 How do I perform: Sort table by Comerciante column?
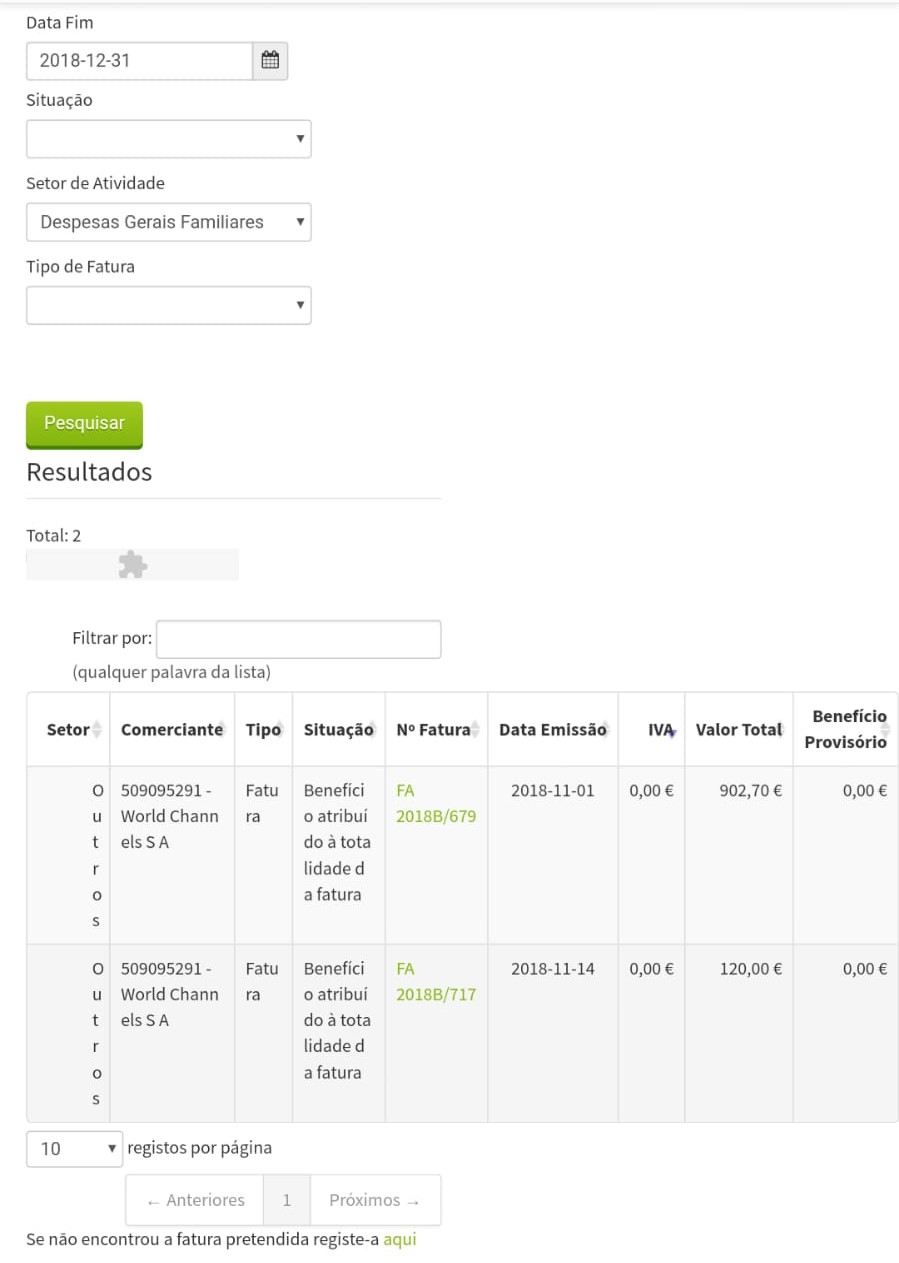[x=171, y=730]
